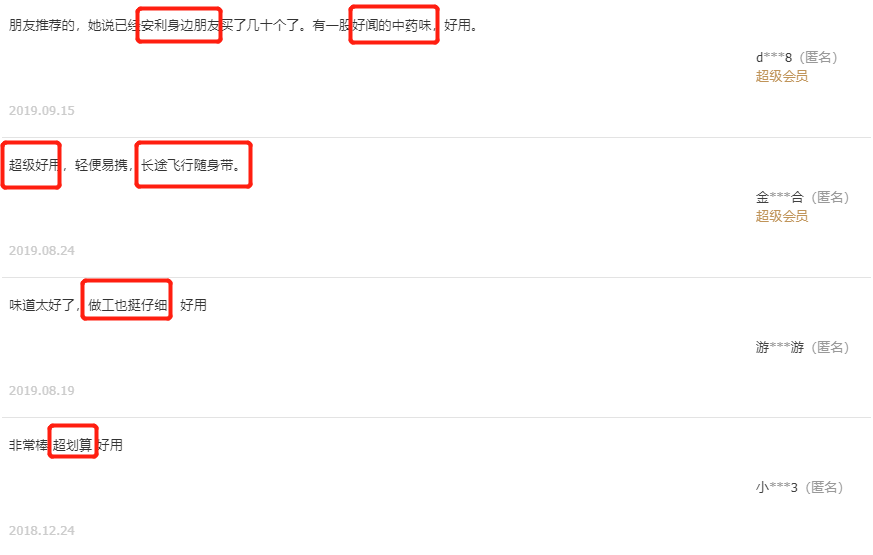Click username 金***合 (匿名)
873x555 pixels.
point(802,197)
